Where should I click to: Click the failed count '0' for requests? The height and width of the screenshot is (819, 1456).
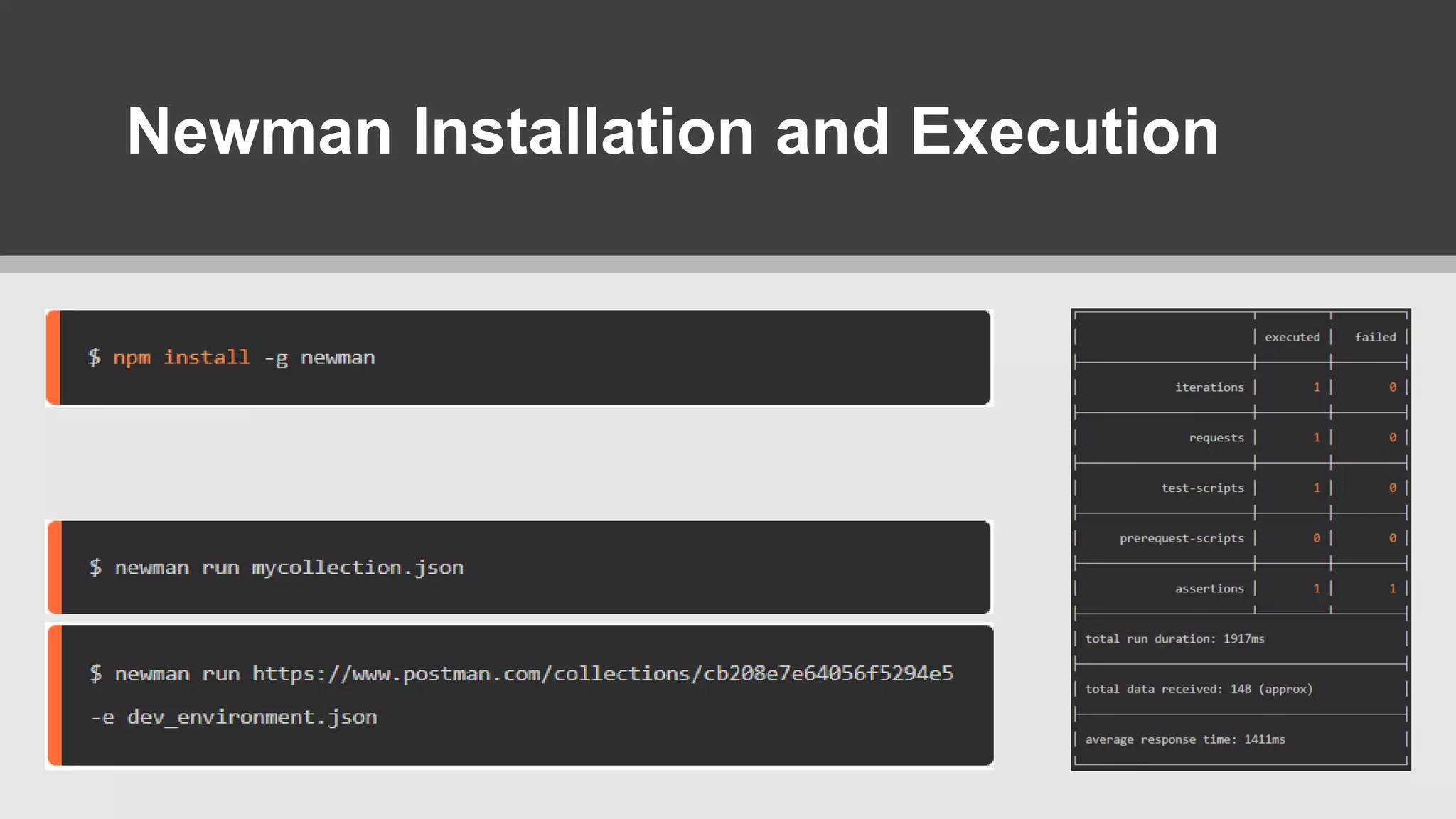point(1392,438)
